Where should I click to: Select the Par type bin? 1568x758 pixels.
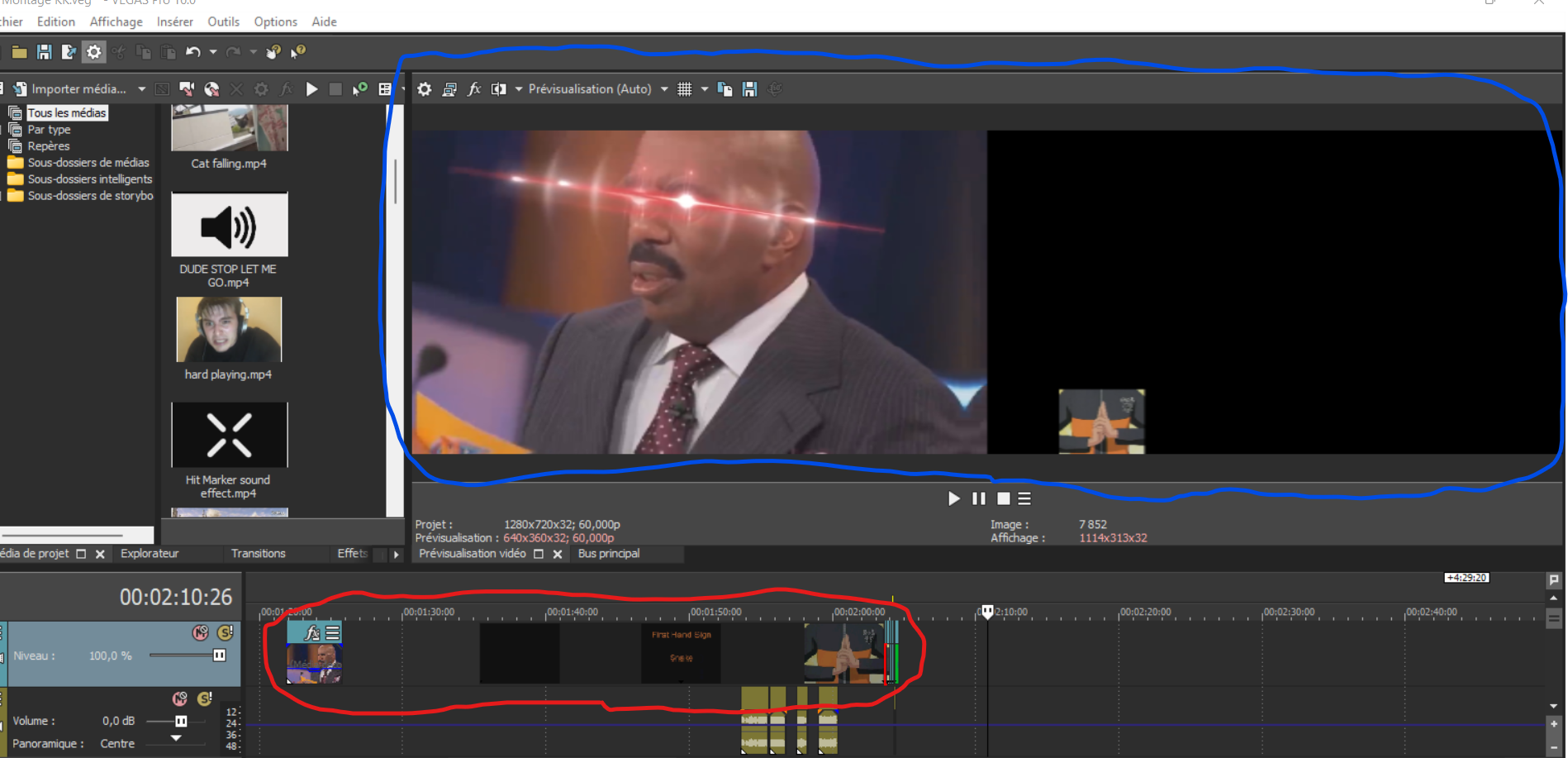click(49, 130)
